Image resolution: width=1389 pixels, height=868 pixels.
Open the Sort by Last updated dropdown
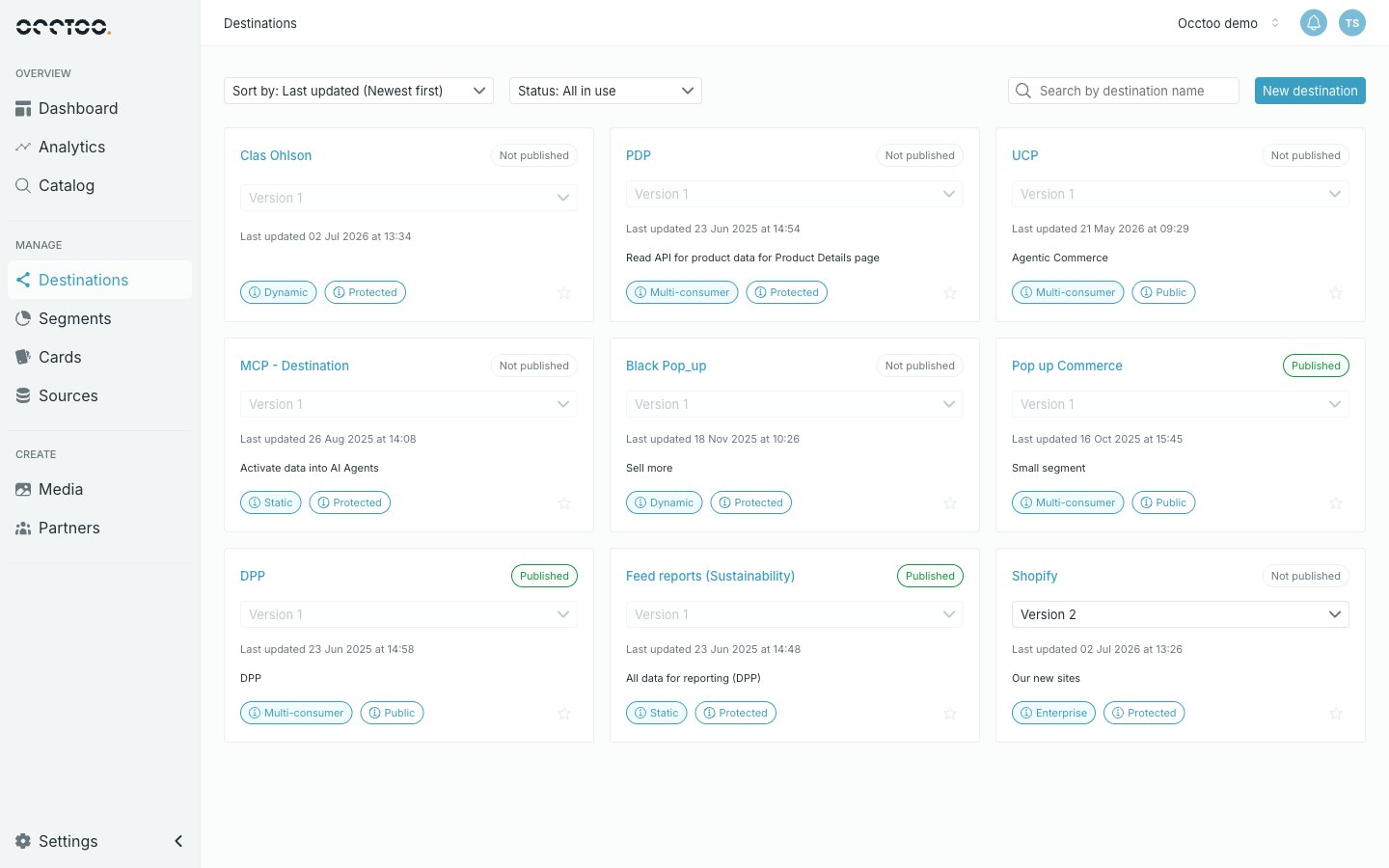pyautogui.click(x=359, y=91)
